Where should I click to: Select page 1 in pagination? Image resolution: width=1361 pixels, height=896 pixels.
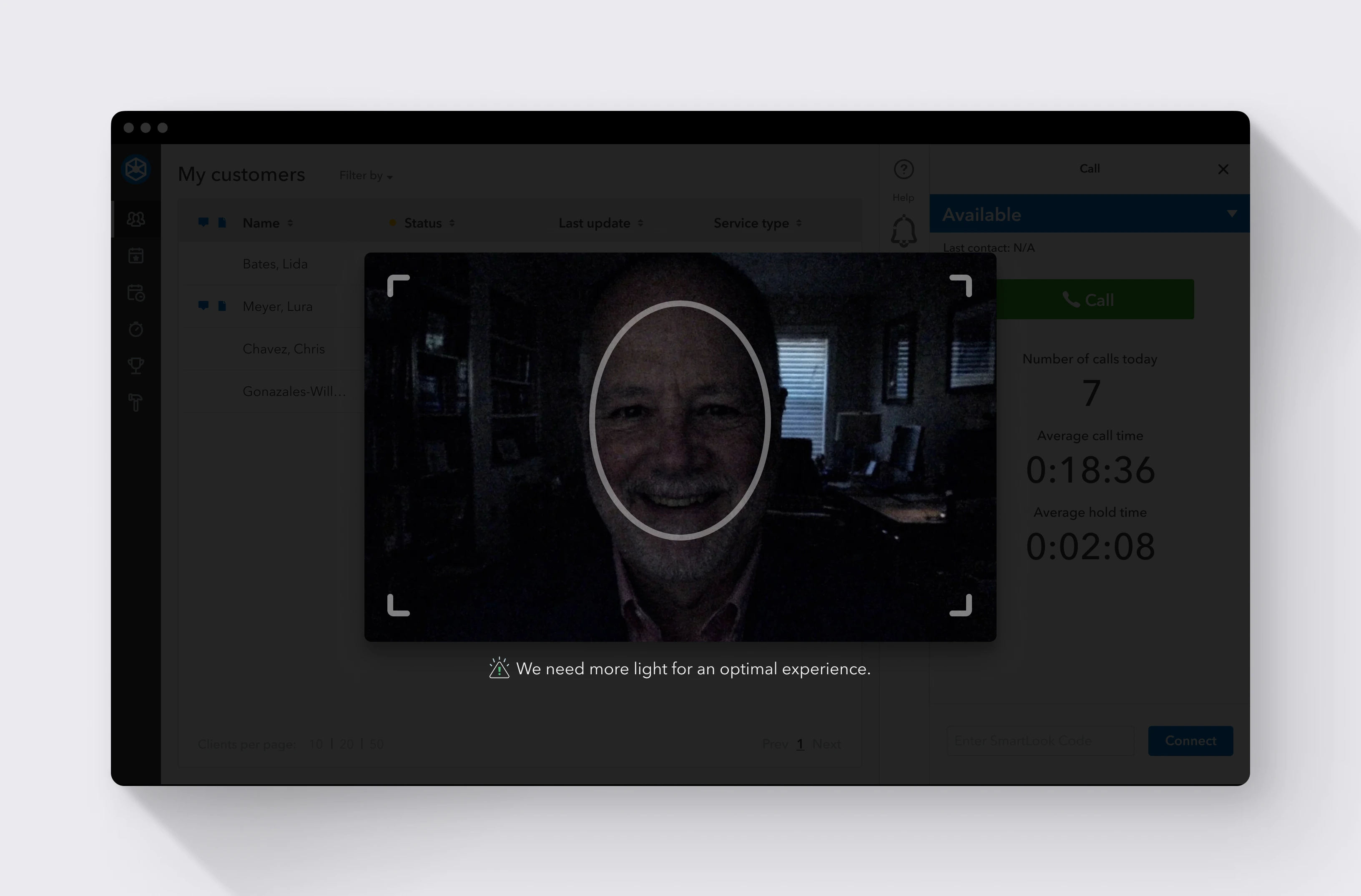[800, 743]
